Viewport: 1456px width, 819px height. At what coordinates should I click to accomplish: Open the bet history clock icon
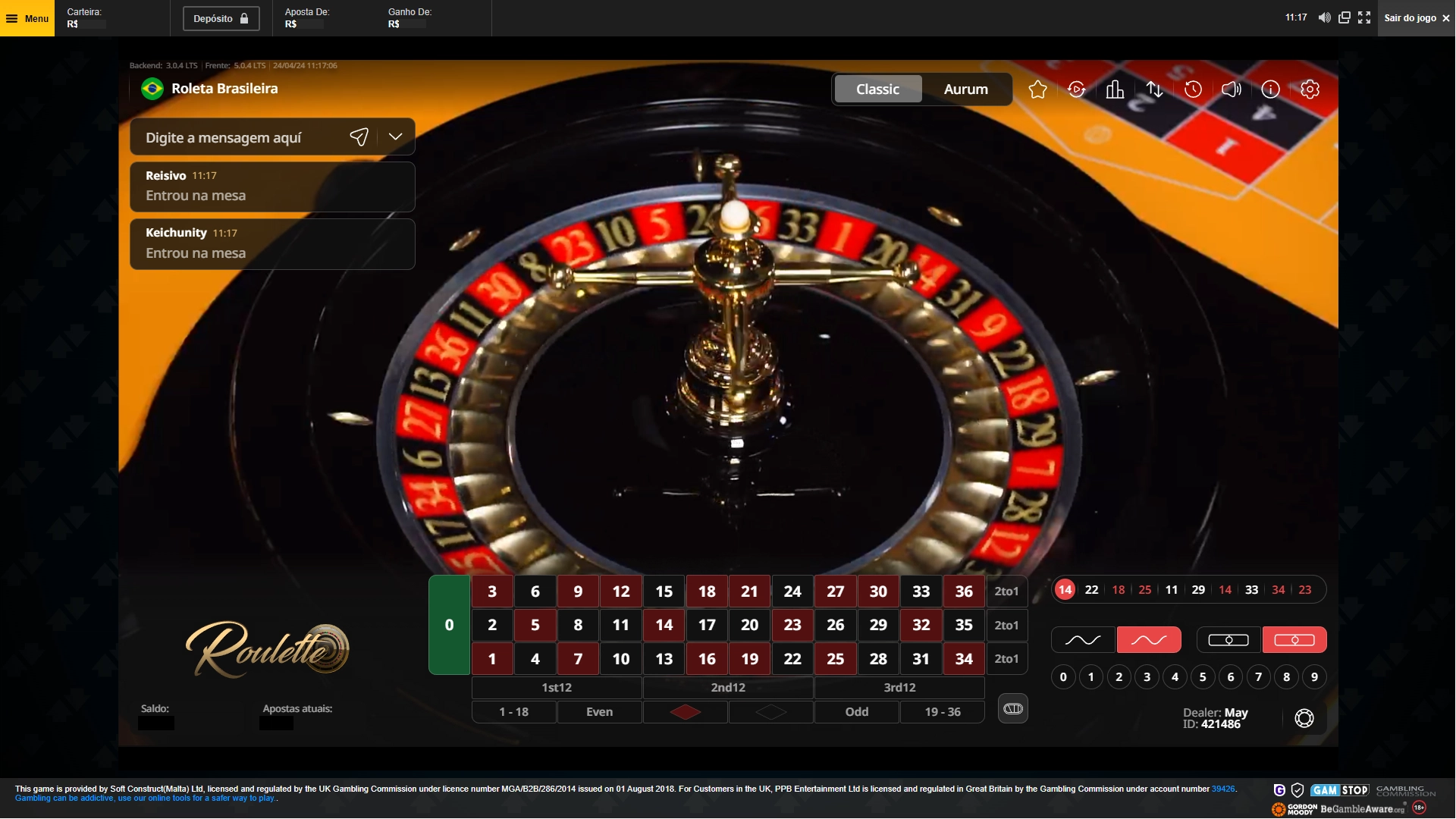coord(1193,89)
